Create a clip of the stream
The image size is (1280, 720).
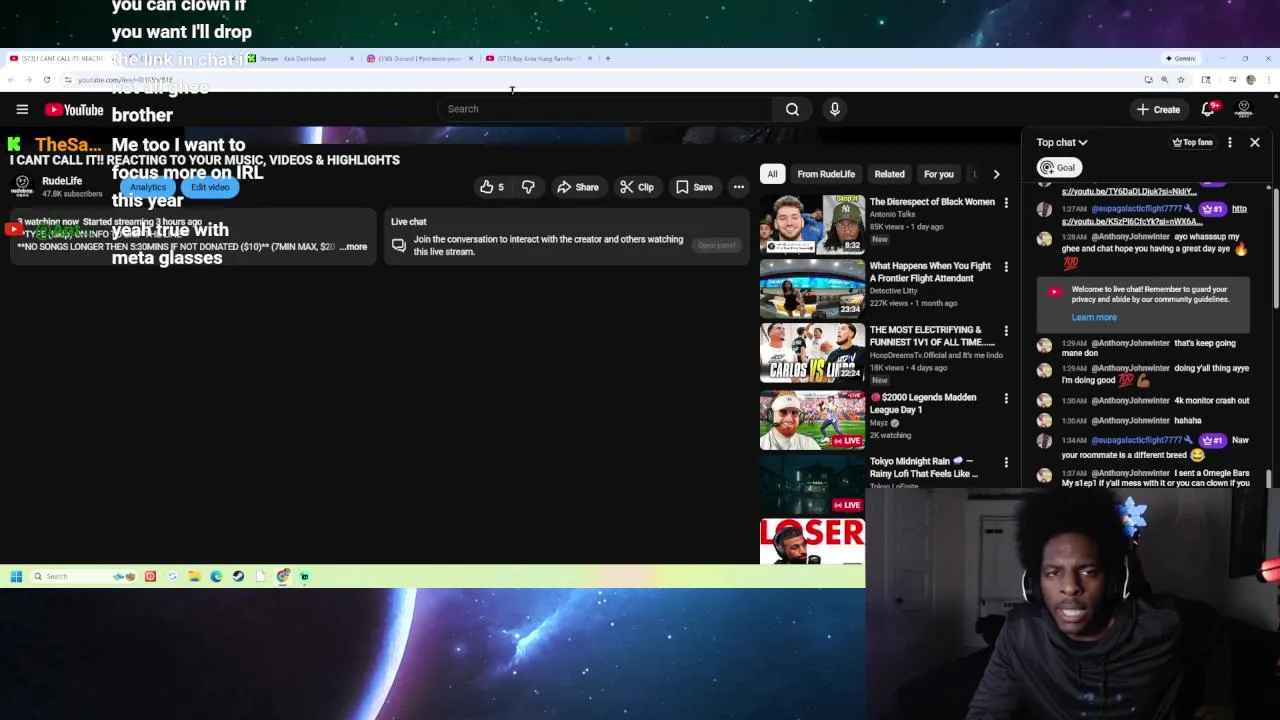pos(636,187)
